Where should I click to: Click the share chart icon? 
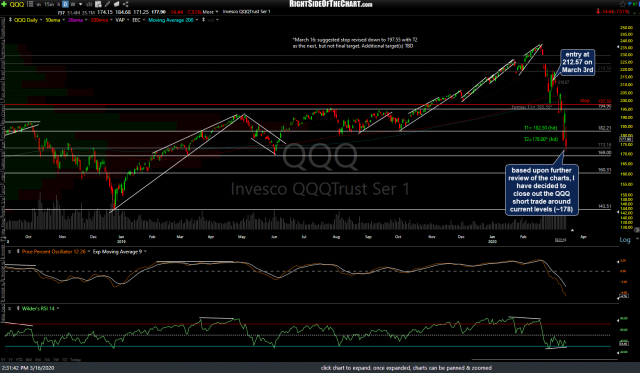[125, 4]
